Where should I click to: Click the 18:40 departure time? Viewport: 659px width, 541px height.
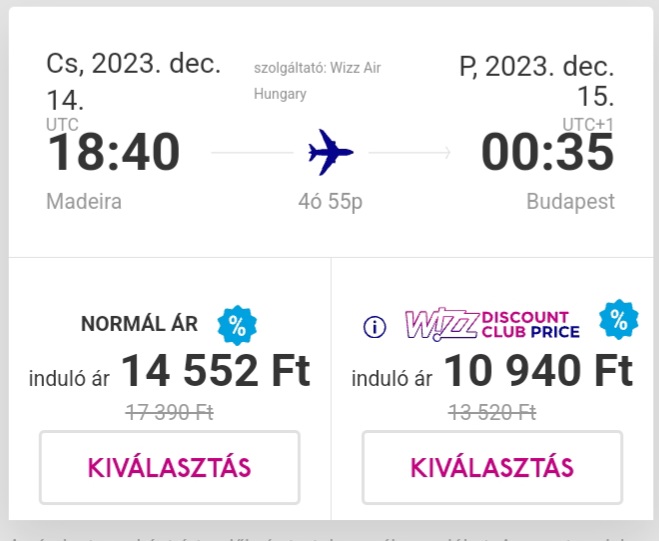pyautogui.click(x=113, y=152)
